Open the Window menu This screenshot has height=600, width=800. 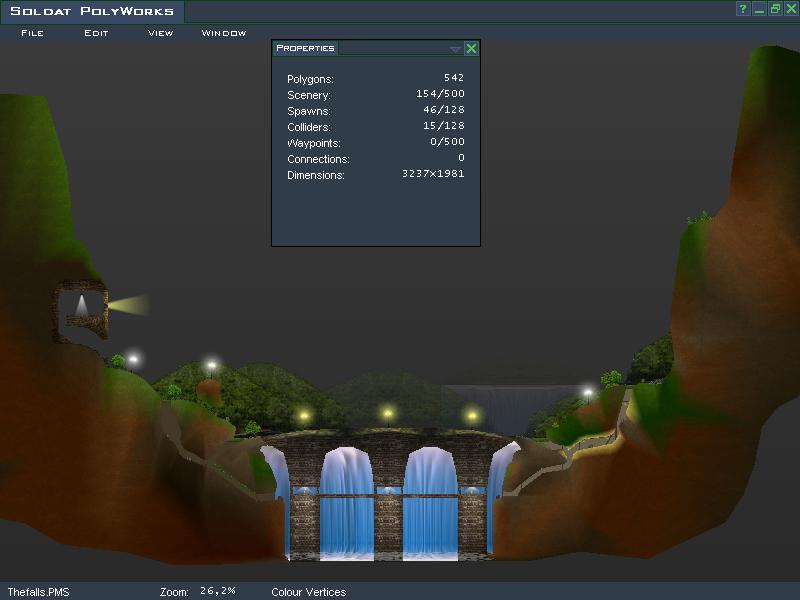click(x=223, y=33)
